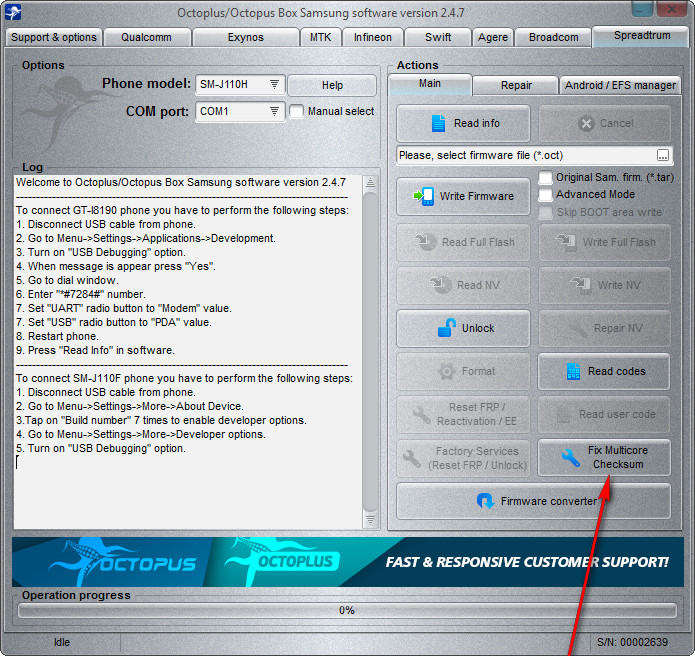Click the Format gear icon
695x656 pixels.
click(446, 371)
